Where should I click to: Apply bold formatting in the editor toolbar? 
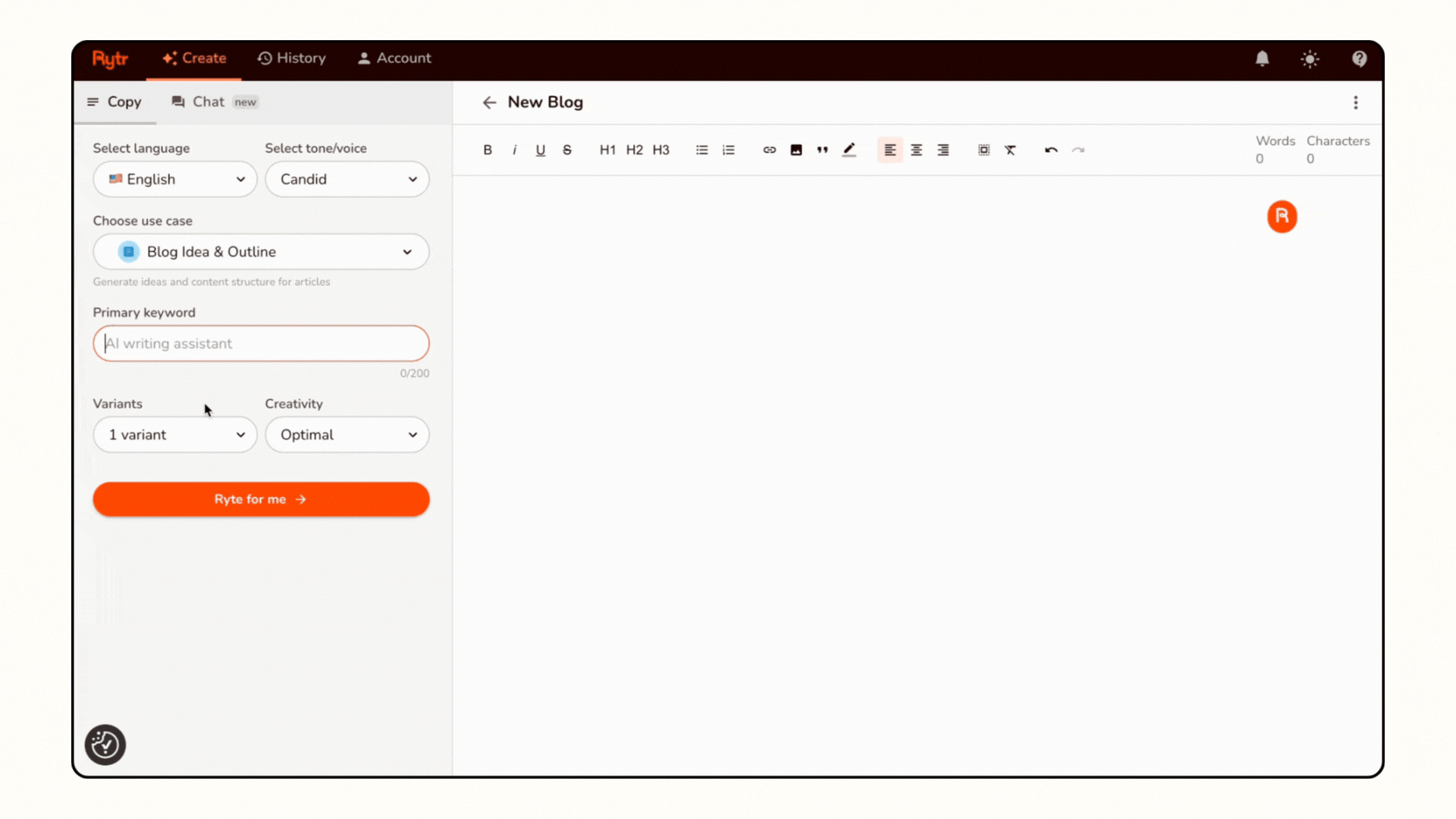(488, 149)
